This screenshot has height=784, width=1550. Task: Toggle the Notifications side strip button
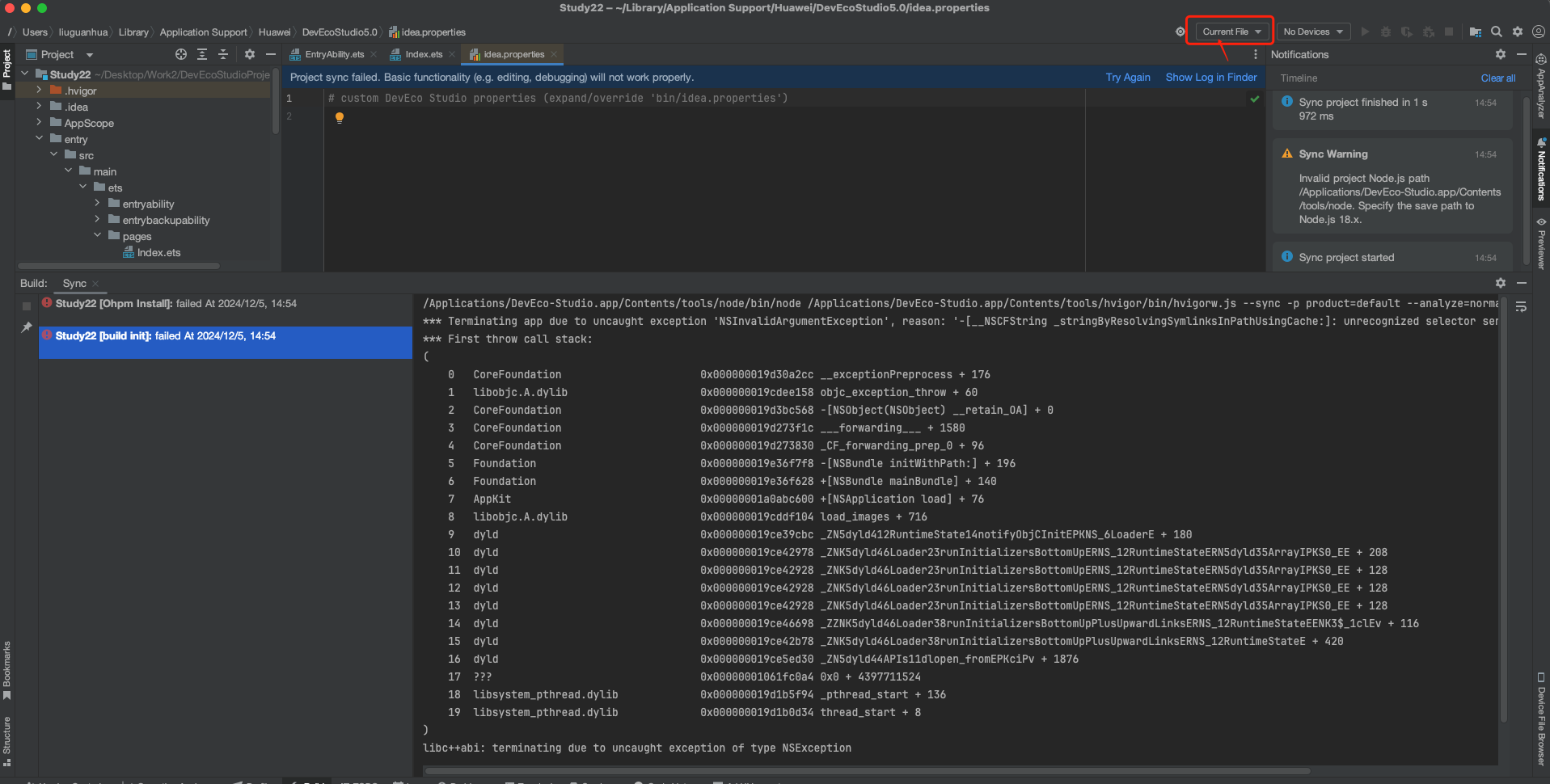click(1541, 171)
